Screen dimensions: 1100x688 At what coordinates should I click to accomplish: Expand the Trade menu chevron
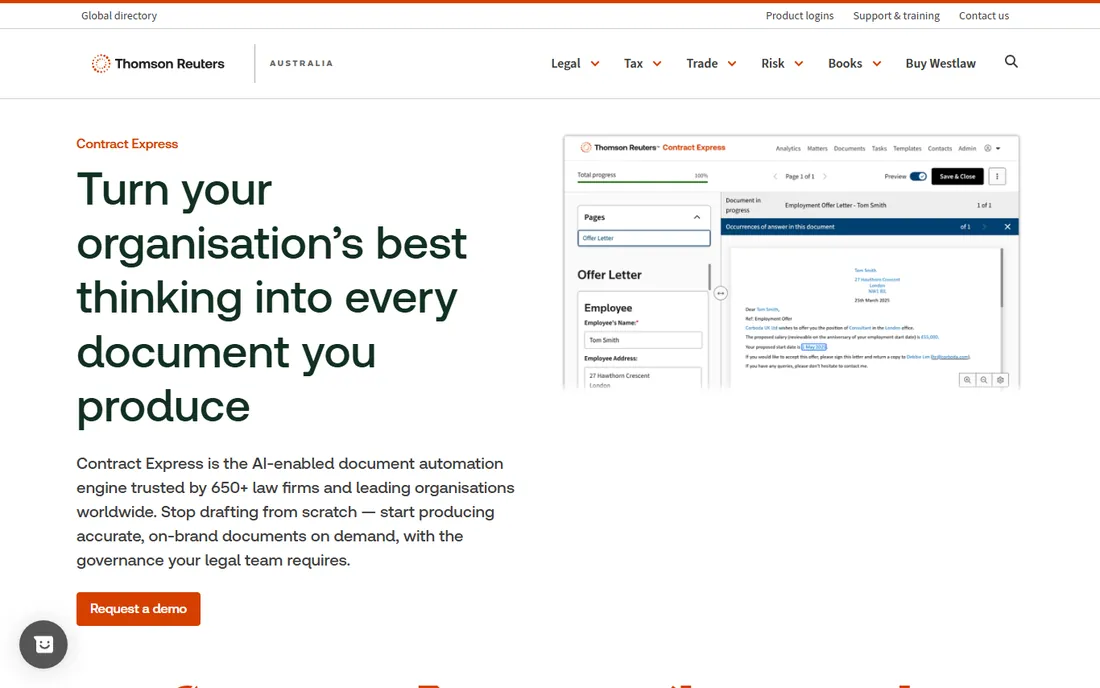[x=732, y=64]
